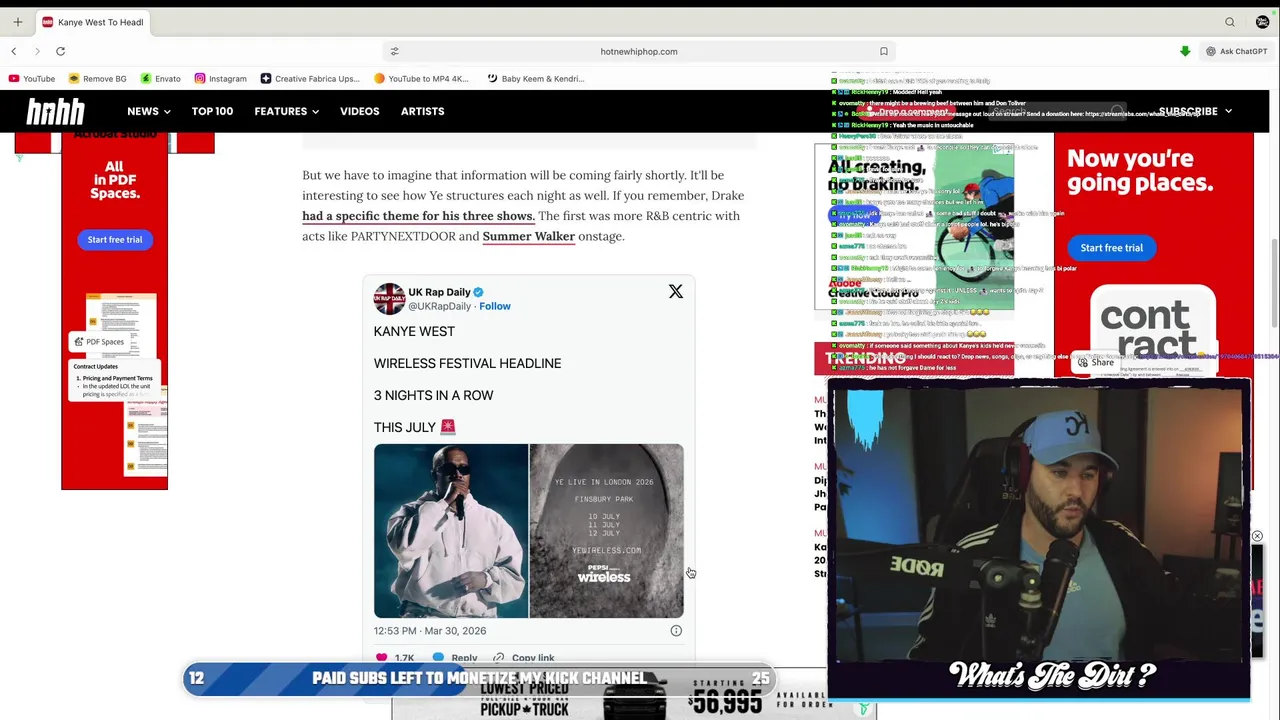Image resolution: width=1280 pixels, height=720 pixels.
Task: Open the @UKRapDaily handle link
Action: (439, 306)
